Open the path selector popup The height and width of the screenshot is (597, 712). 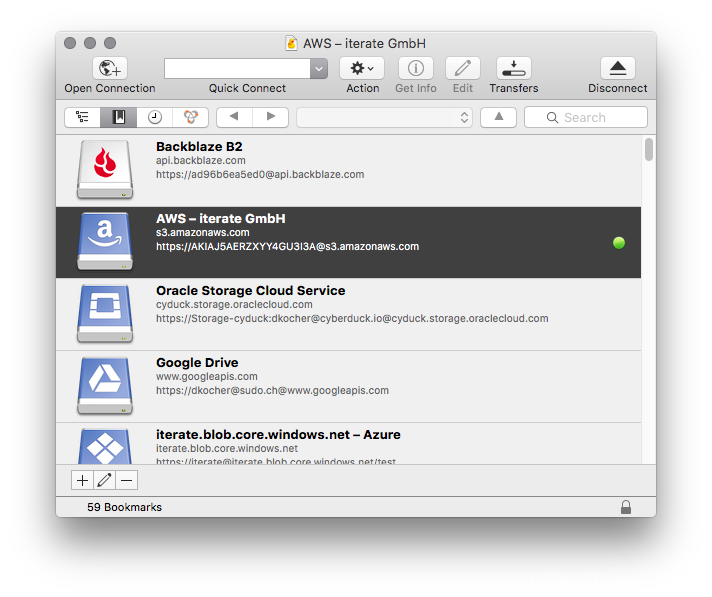[x=384, y=118]
